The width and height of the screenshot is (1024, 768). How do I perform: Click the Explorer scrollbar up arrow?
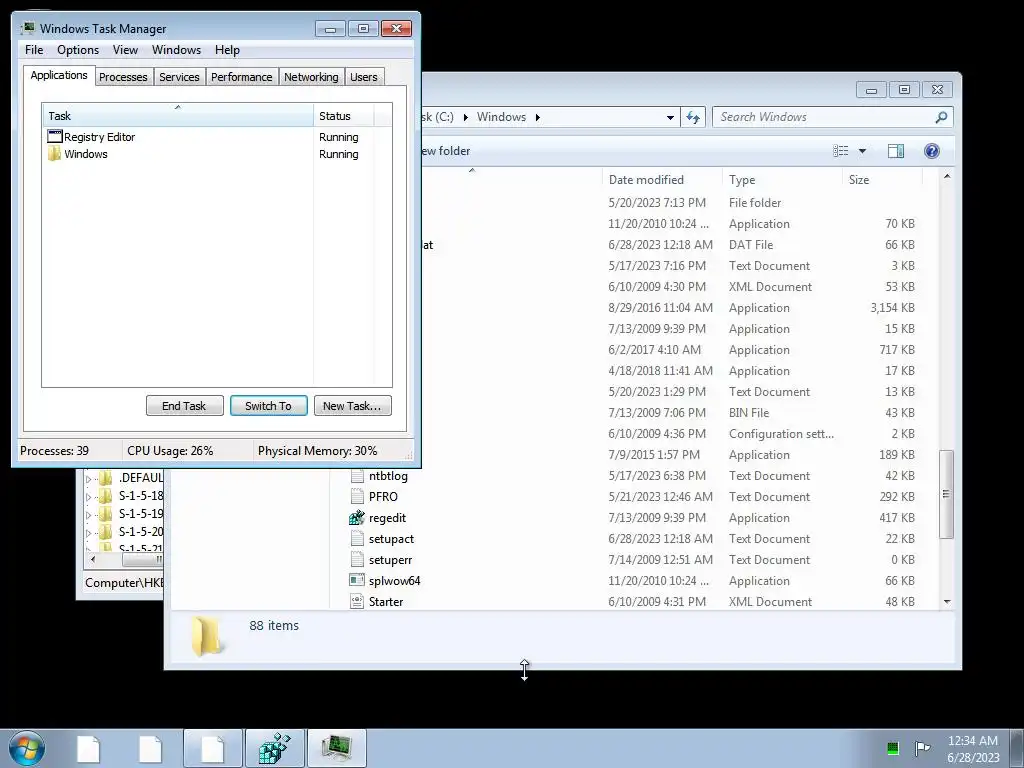pos(946,176)
